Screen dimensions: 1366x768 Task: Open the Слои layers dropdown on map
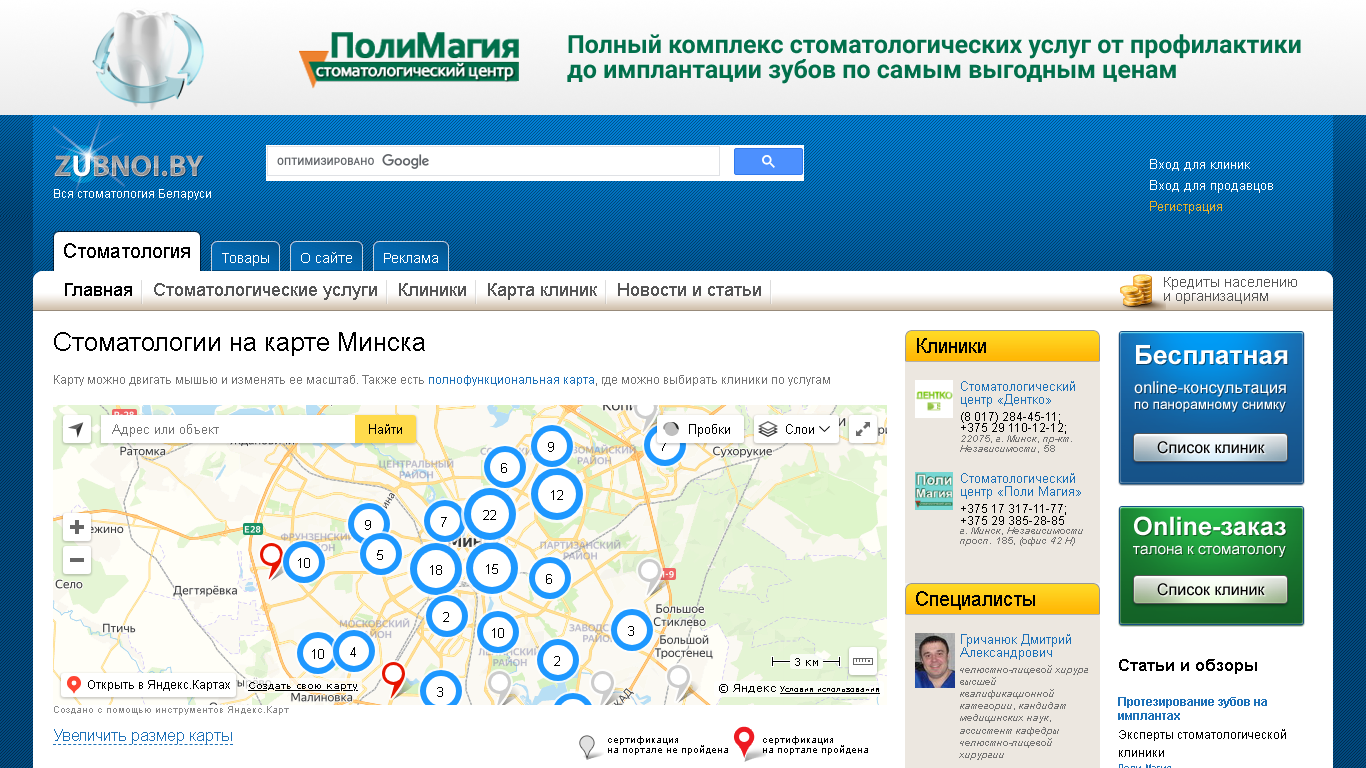[x=797, y=429]
